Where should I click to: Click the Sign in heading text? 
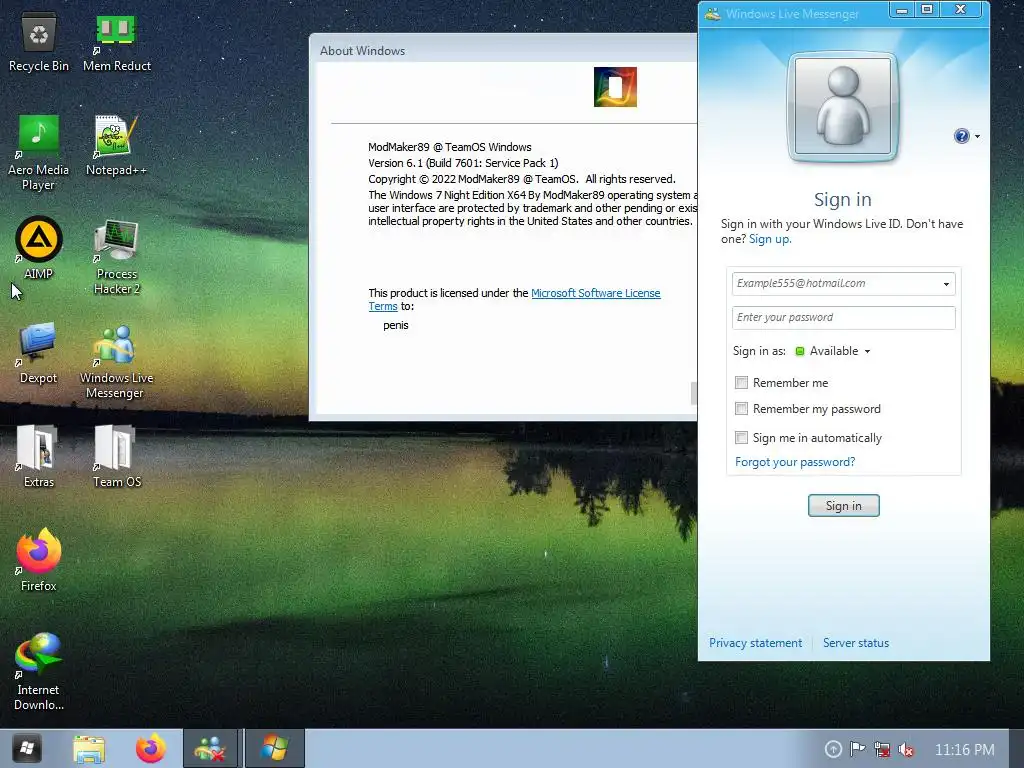pos(842,199)
